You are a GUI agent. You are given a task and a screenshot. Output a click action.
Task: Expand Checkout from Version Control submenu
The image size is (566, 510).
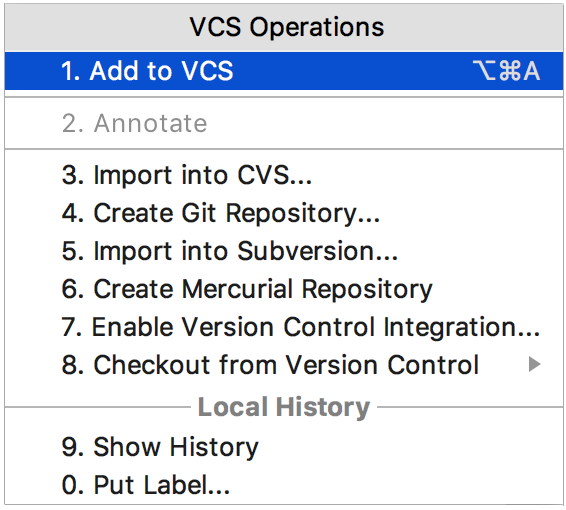click(284, 365)
